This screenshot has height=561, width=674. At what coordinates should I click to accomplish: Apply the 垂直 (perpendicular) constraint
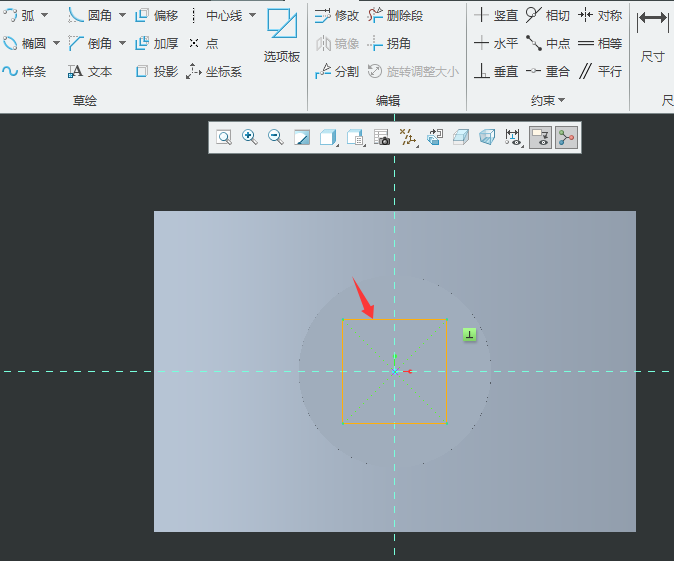click(x=496, y=71)
